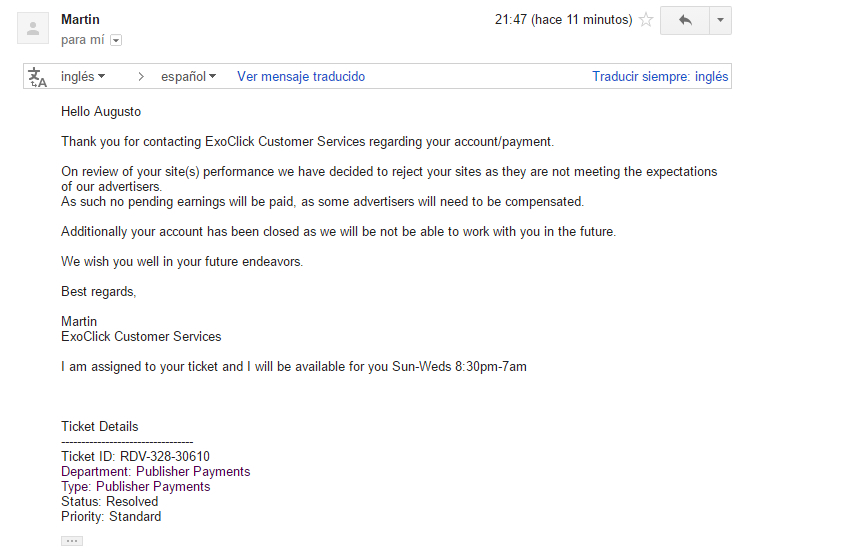Click the 'para mí' recipient text

(x=82, y=40)
